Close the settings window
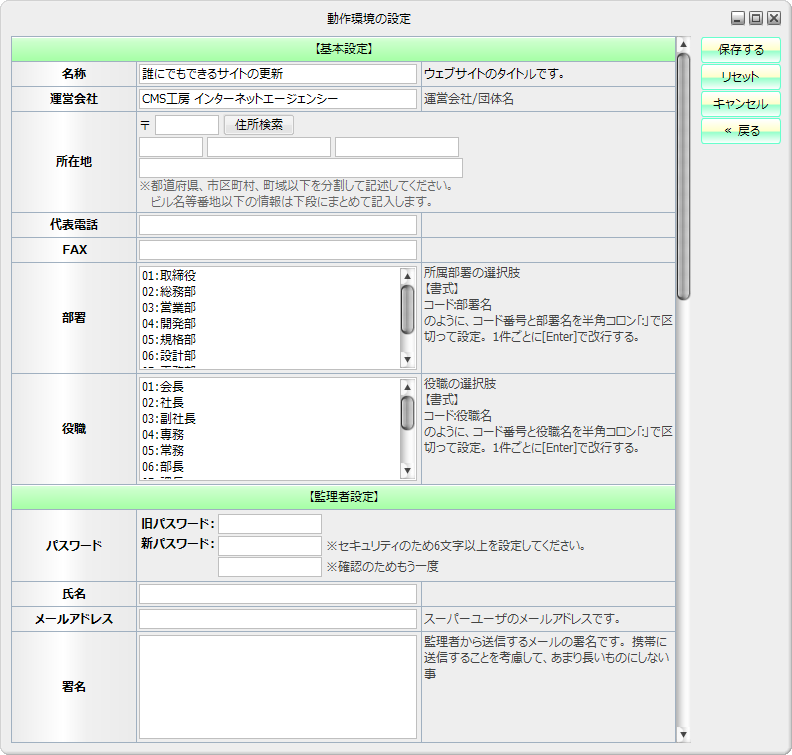 [774, 18]
